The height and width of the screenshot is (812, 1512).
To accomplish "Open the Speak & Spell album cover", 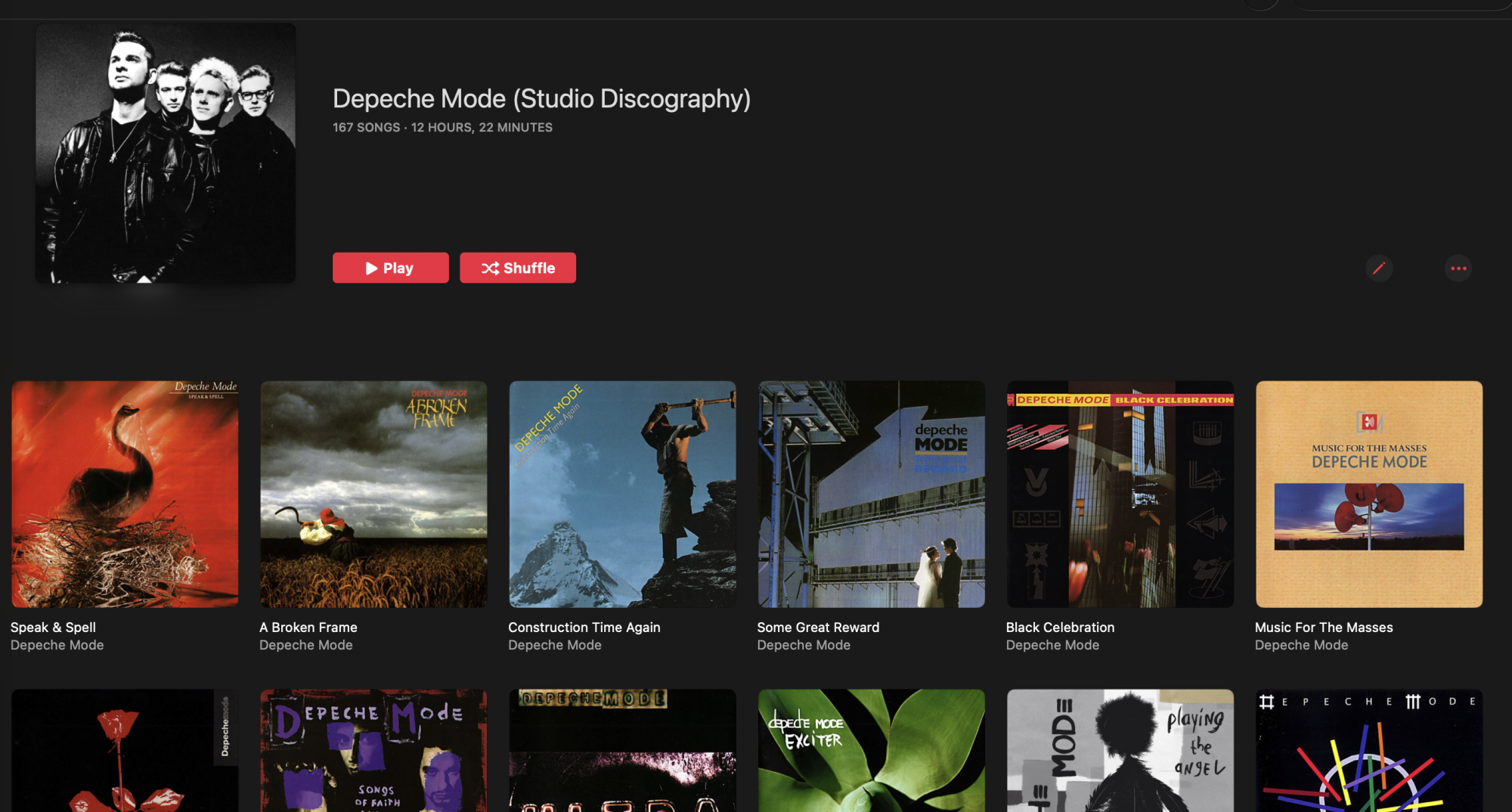I will point(125,494).
